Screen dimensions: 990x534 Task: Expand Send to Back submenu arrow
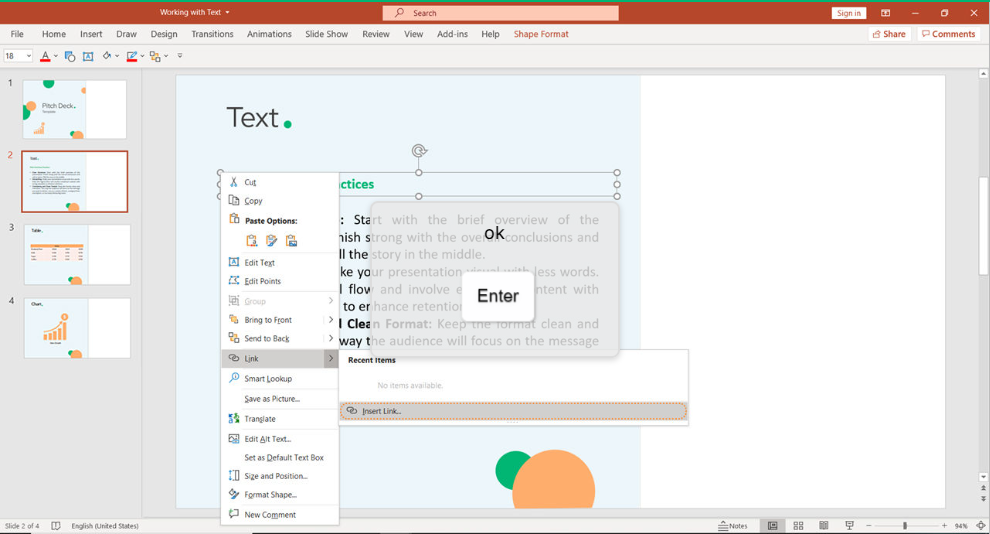[331, 338]
